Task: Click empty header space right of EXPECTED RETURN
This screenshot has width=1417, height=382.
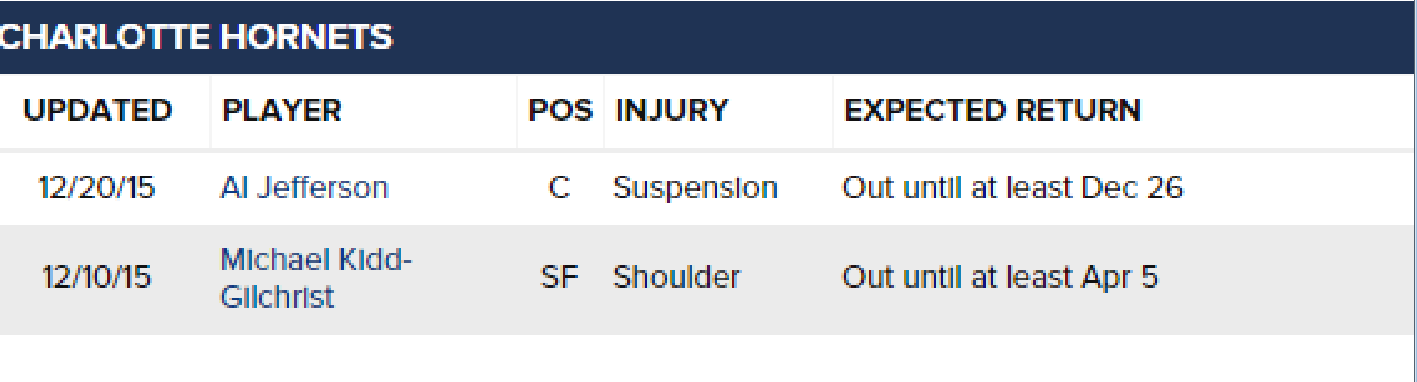Action: 1279,110
